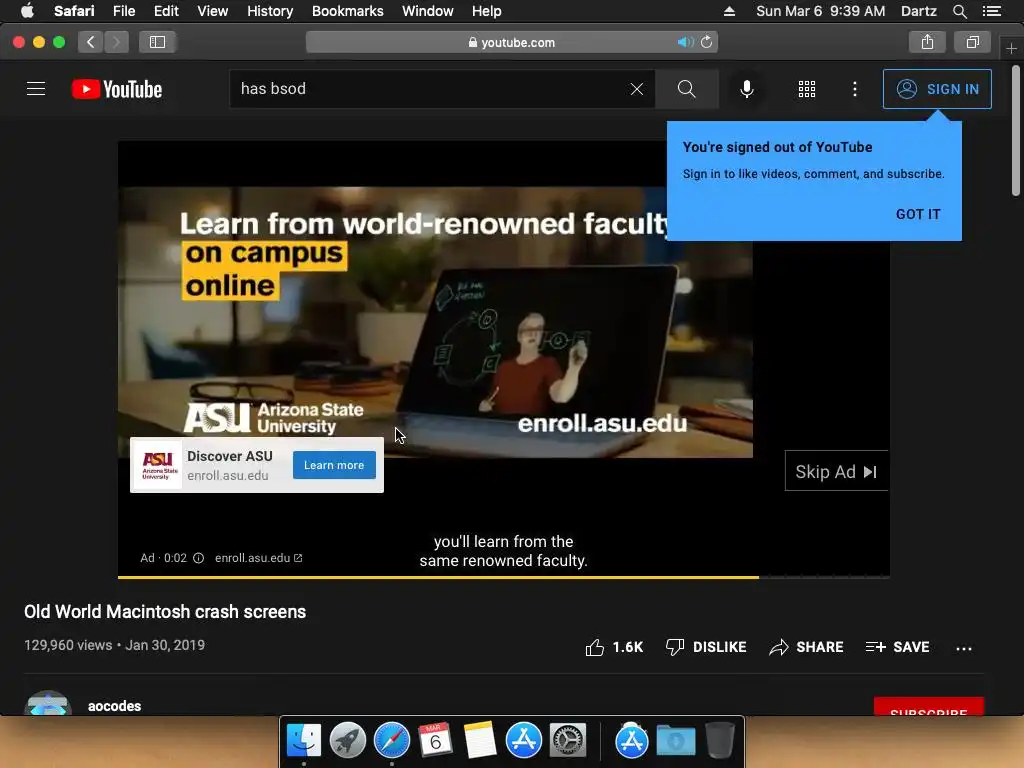This screenshot has width=1024, height=768.
Task: Go to the YouTube home logo
Action: click(x=117, y=89)
